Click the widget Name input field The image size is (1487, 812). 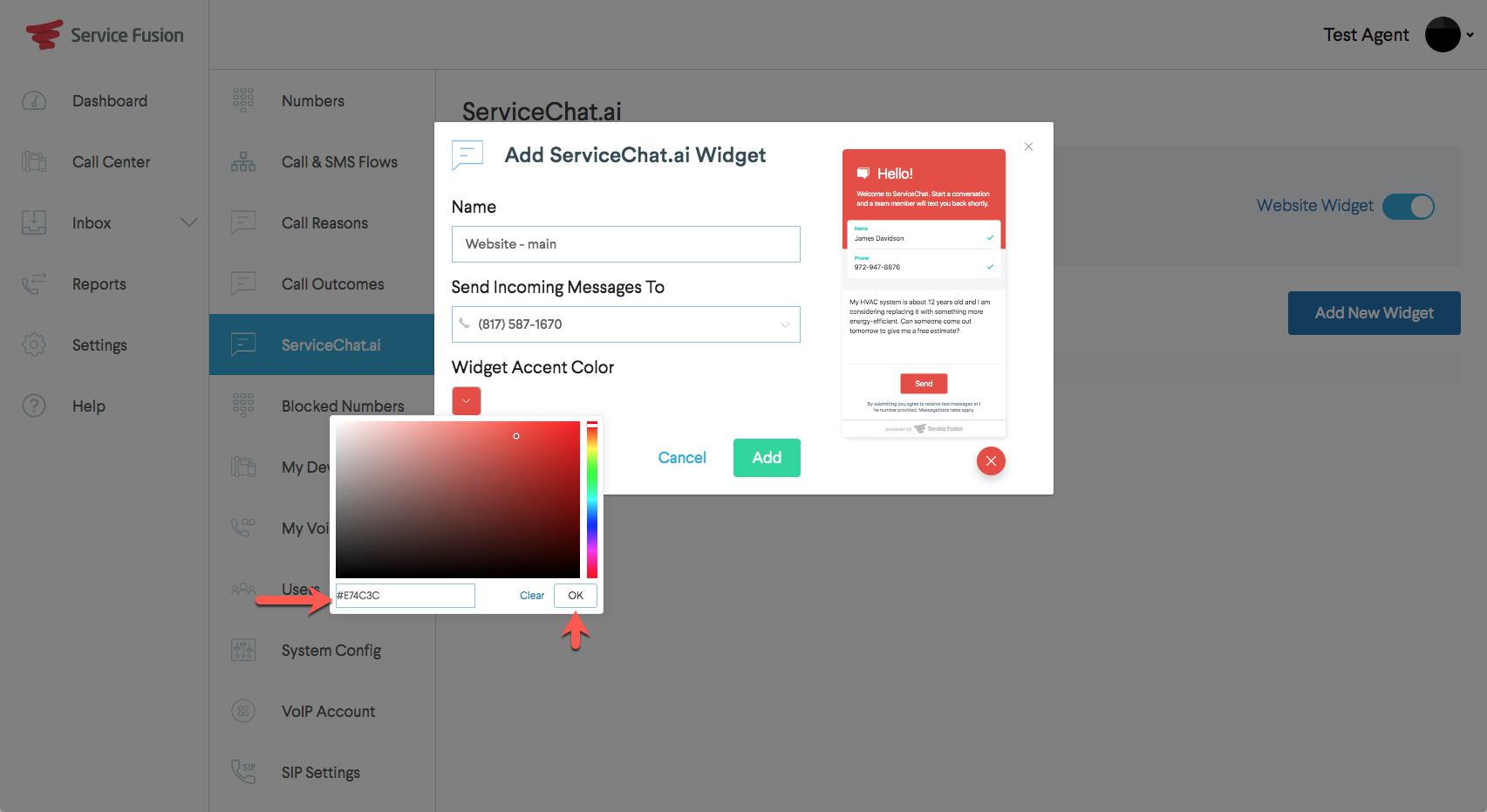click(x=626, y=244)
